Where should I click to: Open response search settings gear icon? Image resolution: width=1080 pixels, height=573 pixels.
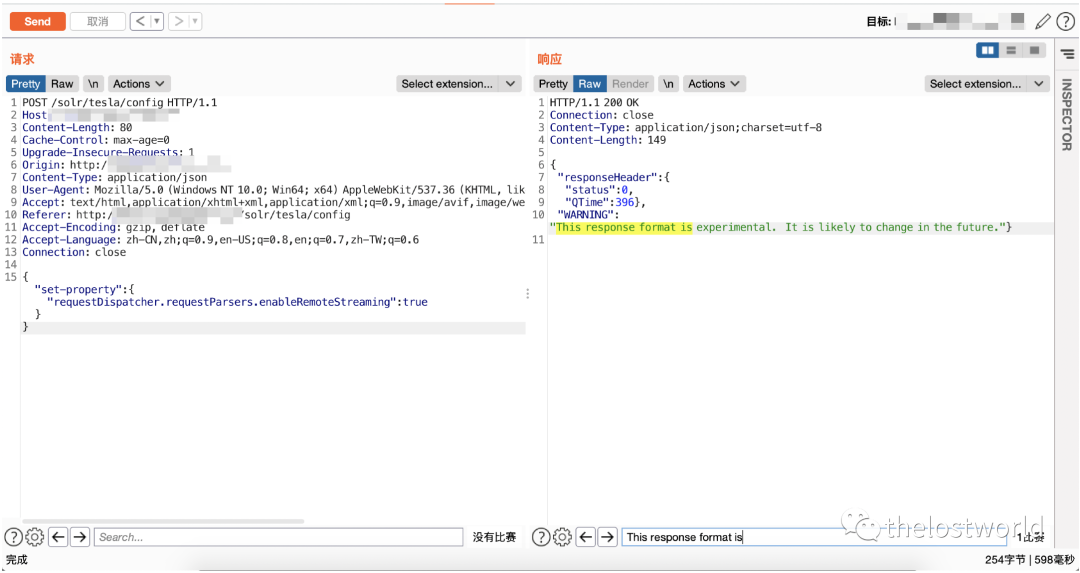click(x=562, y=537)
